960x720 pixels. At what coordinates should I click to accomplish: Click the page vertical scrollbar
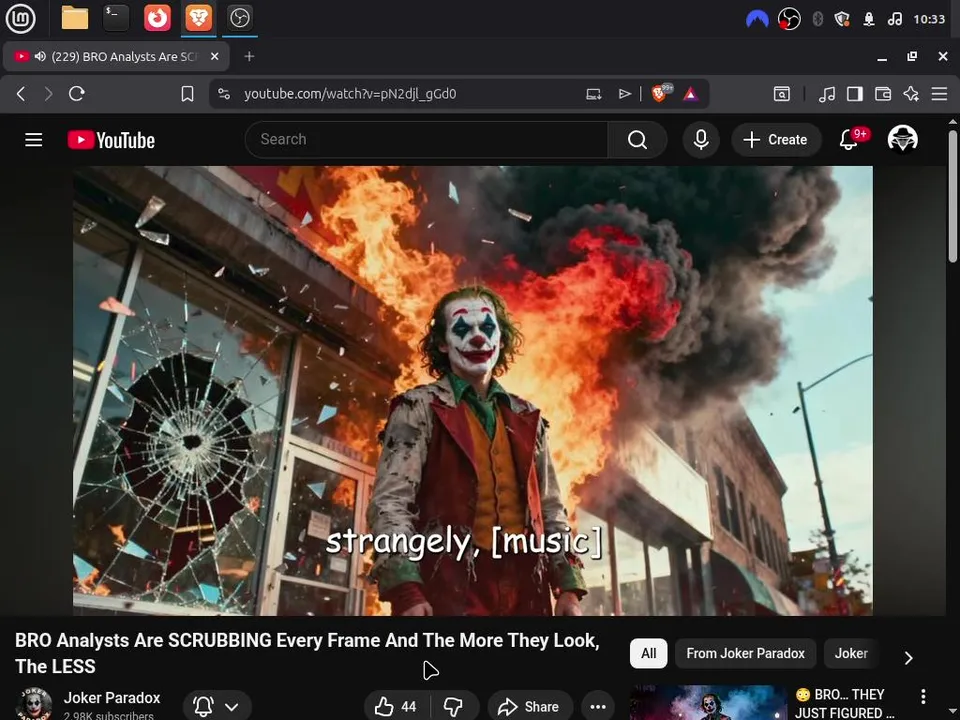click(953, 196)
